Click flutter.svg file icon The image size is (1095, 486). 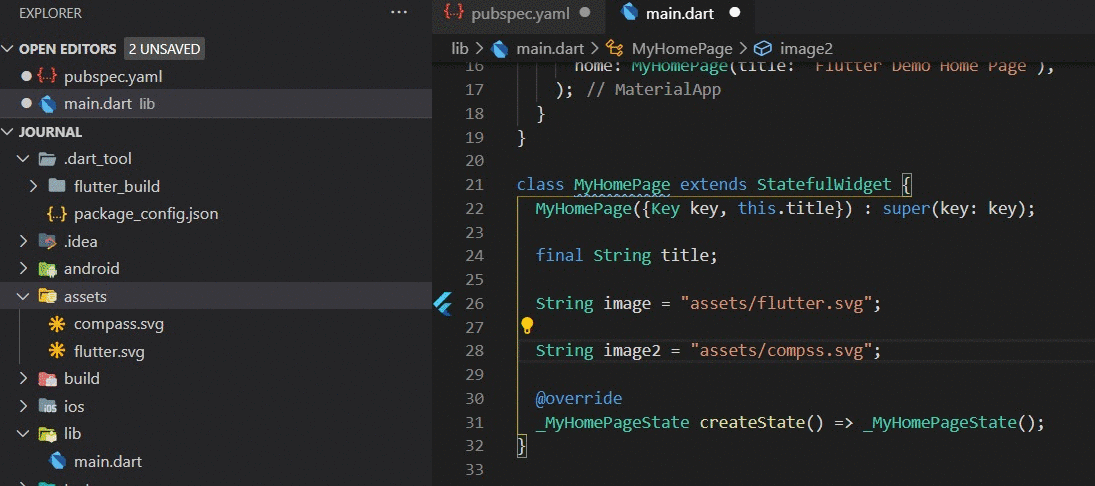(x=56, y=351)
